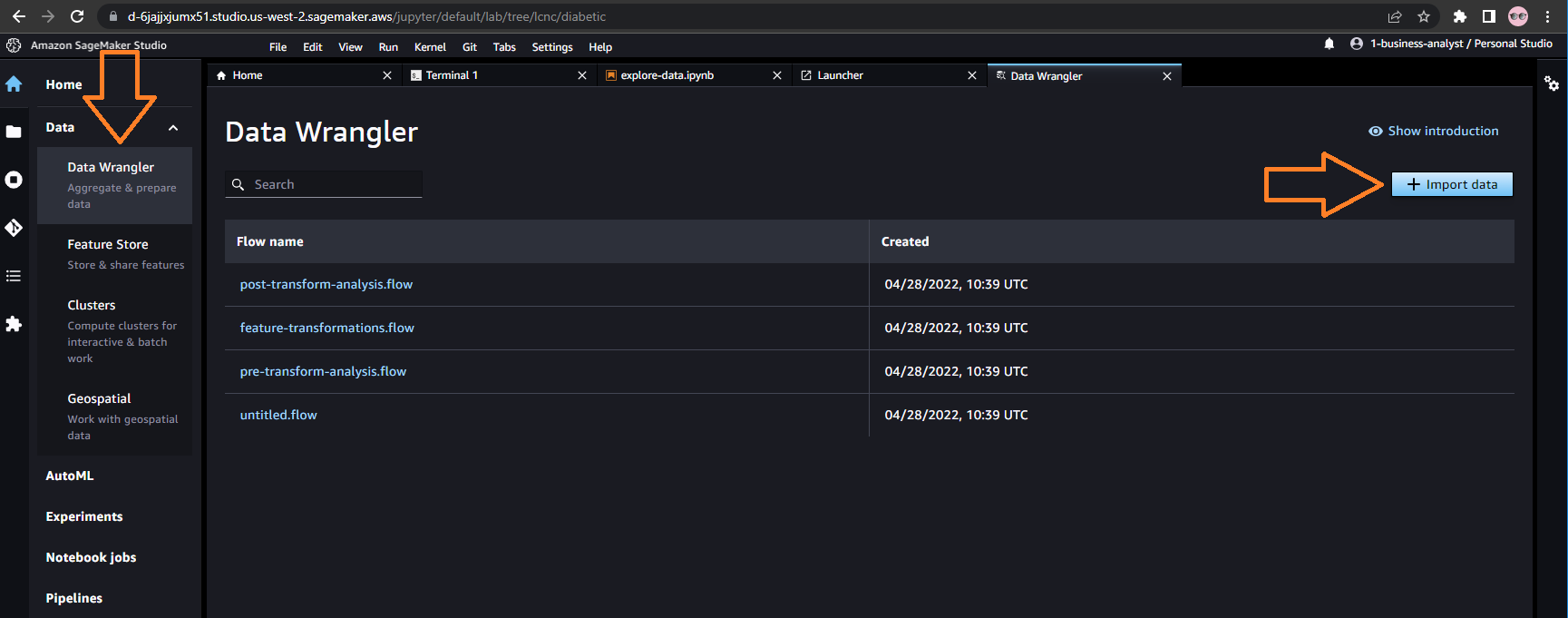
Task: Open Notebook jobs in navigation panel
Action: pos(91,557)
